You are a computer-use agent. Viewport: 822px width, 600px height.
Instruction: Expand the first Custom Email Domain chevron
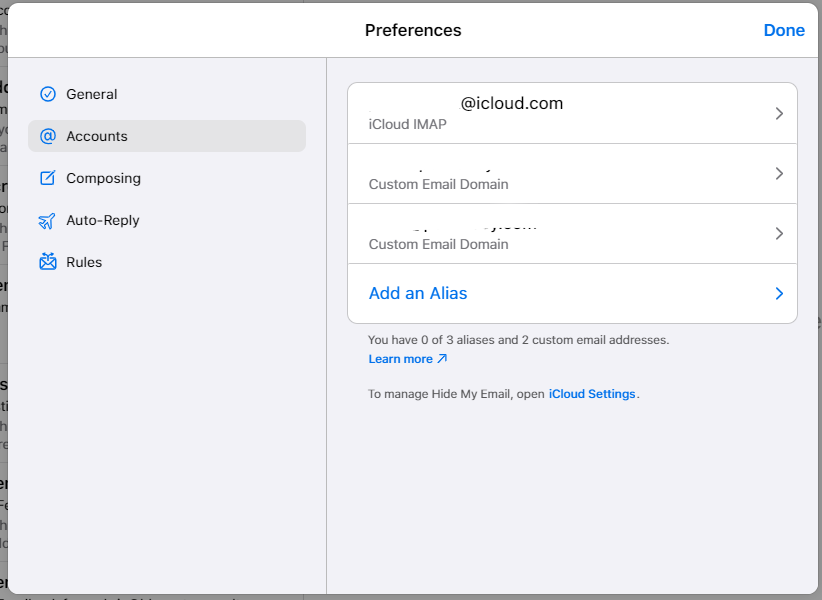click(779, 174)
